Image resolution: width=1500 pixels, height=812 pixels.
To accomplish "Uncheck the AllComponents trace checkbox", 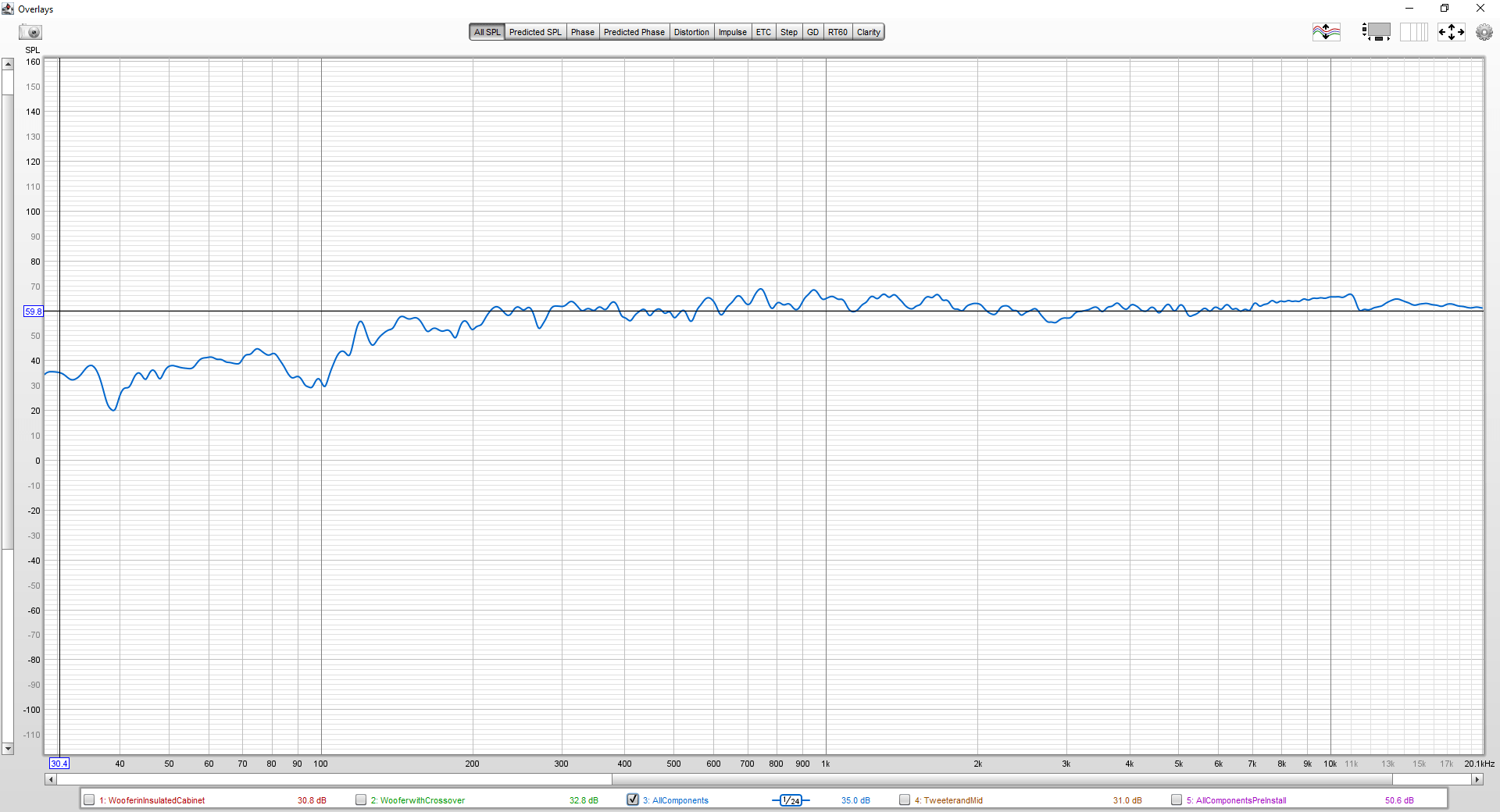I will pyautogui.click(x=633, y=800).
